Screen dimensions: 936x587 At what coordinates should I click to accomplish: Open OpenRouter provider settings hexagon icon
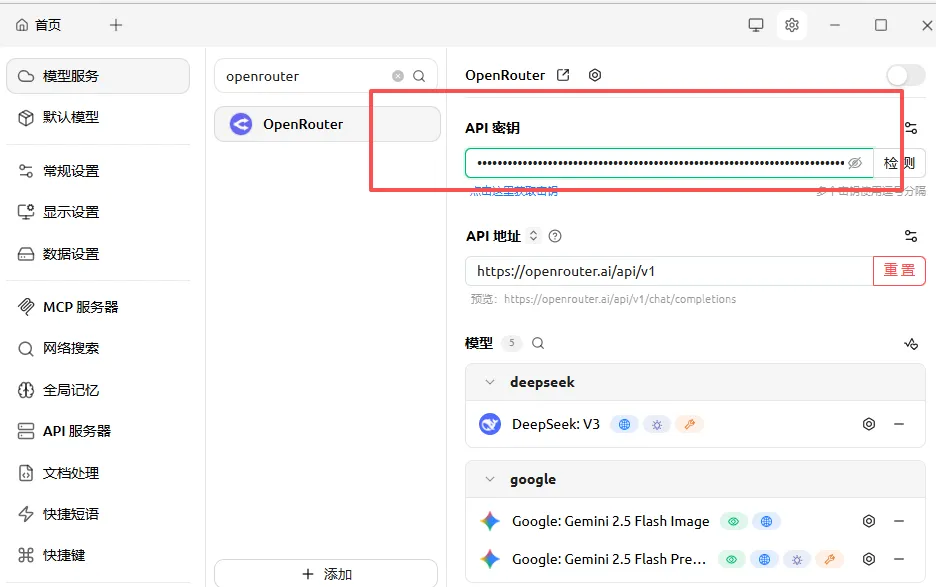595,75
